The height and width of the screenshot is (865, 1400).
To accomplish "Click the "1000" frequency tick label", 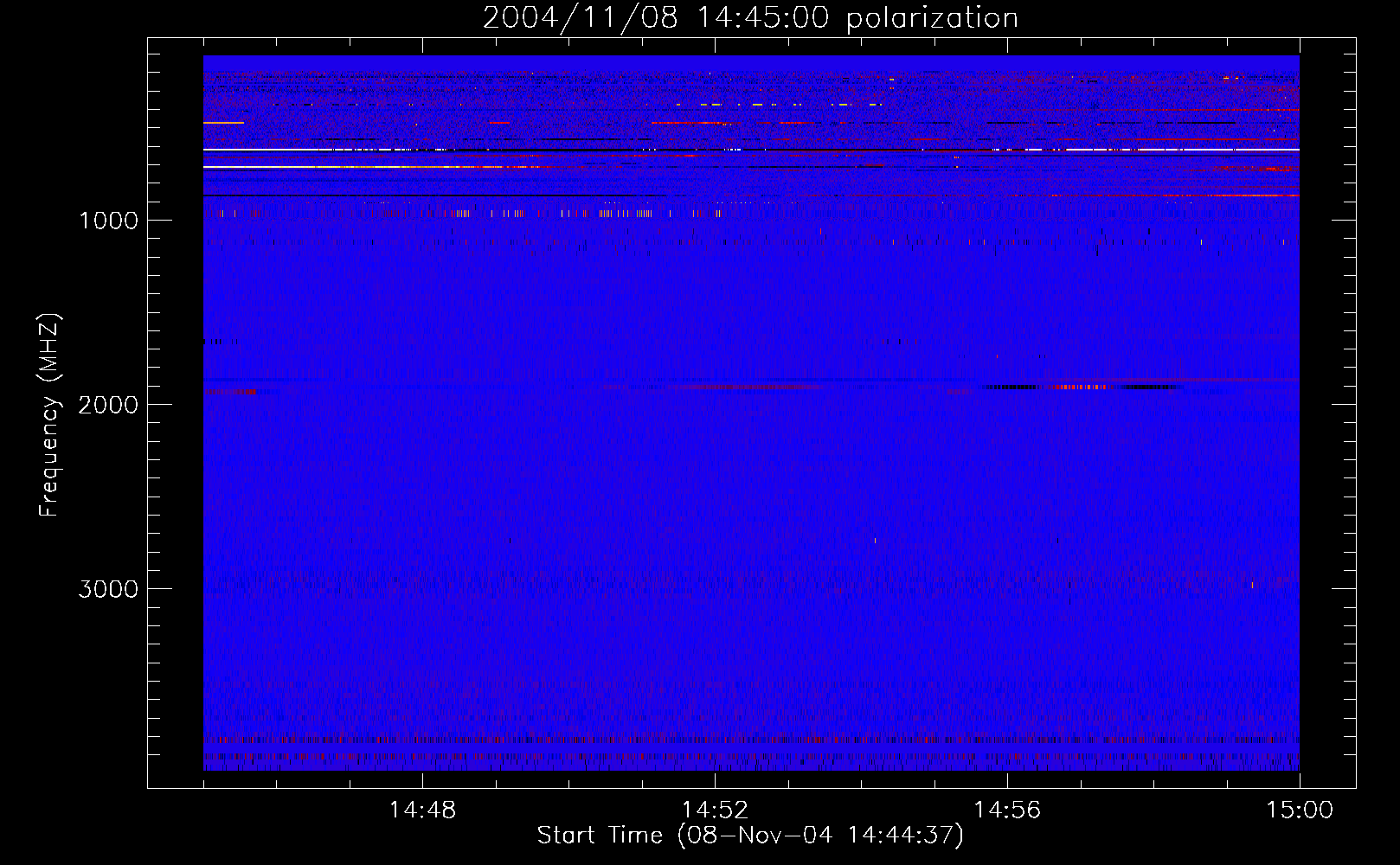I will [108, 221].
